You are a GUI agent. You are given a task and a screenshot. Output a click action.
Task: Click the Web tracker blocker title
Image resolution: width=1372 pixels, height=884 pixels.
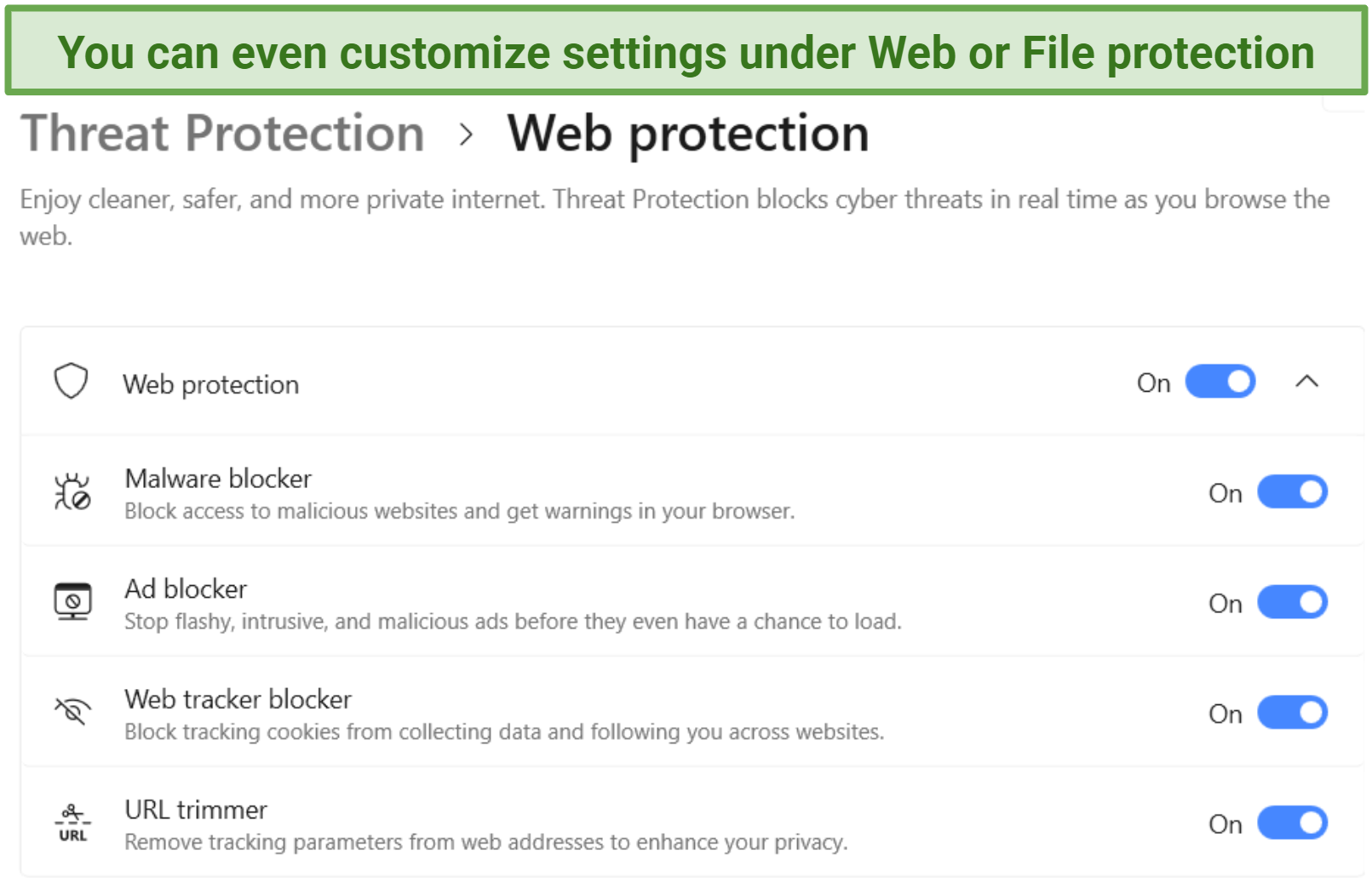pos(238,699)
